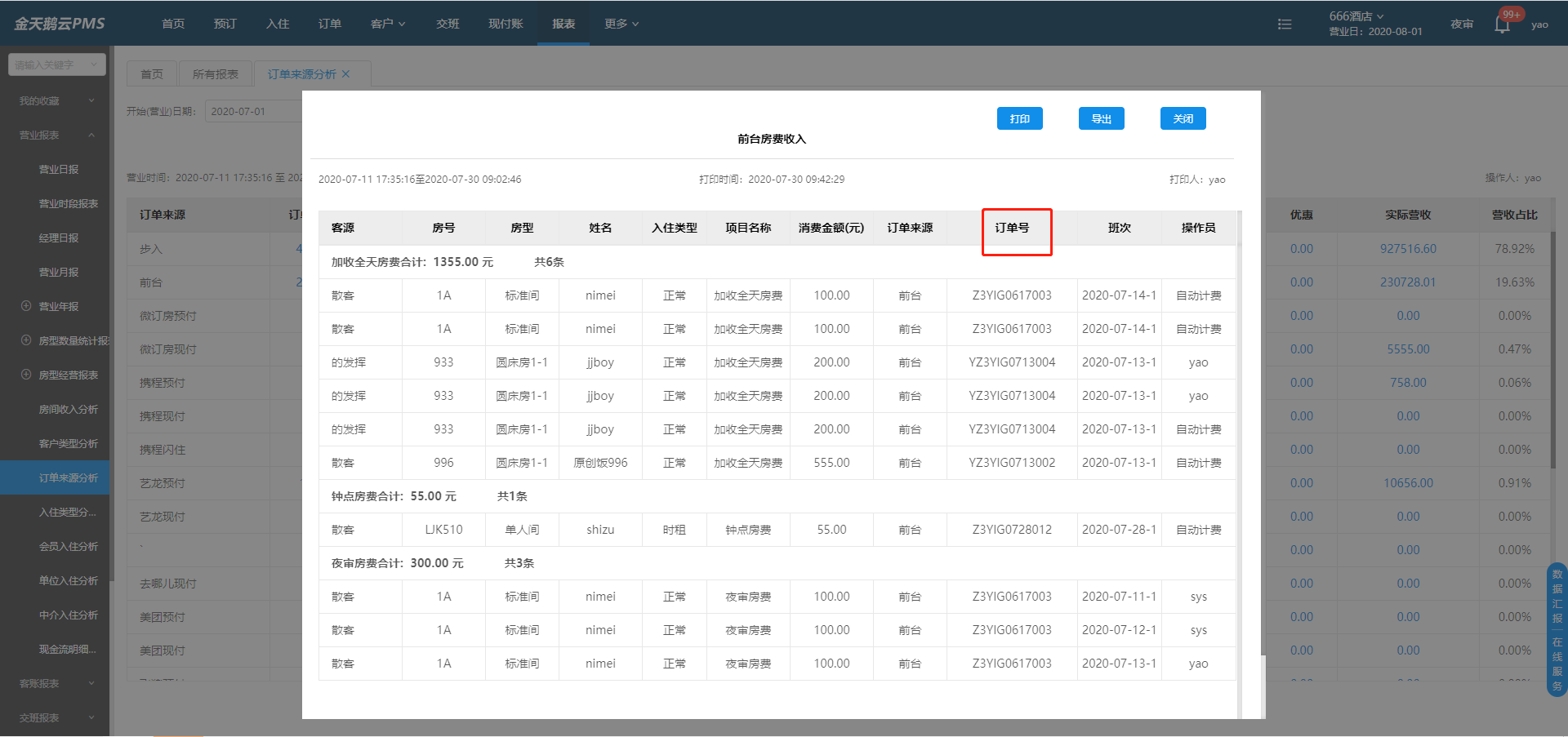
Task: Click the 打印 button in dialog
Action: tap(1020, 118)
